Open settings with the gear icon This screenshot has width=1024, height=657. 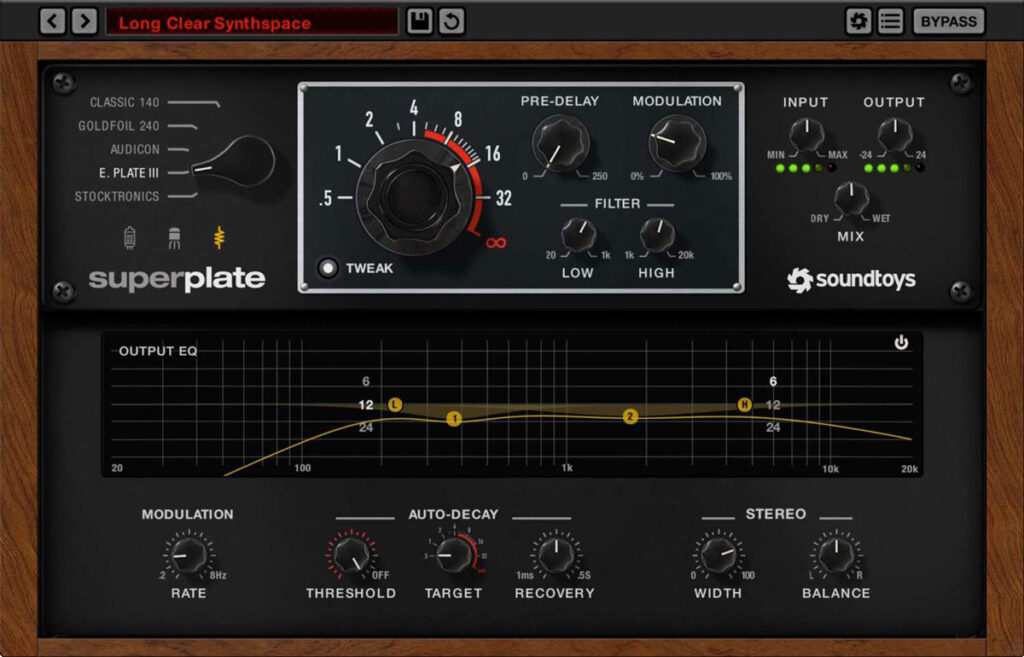tap(858, 21)
